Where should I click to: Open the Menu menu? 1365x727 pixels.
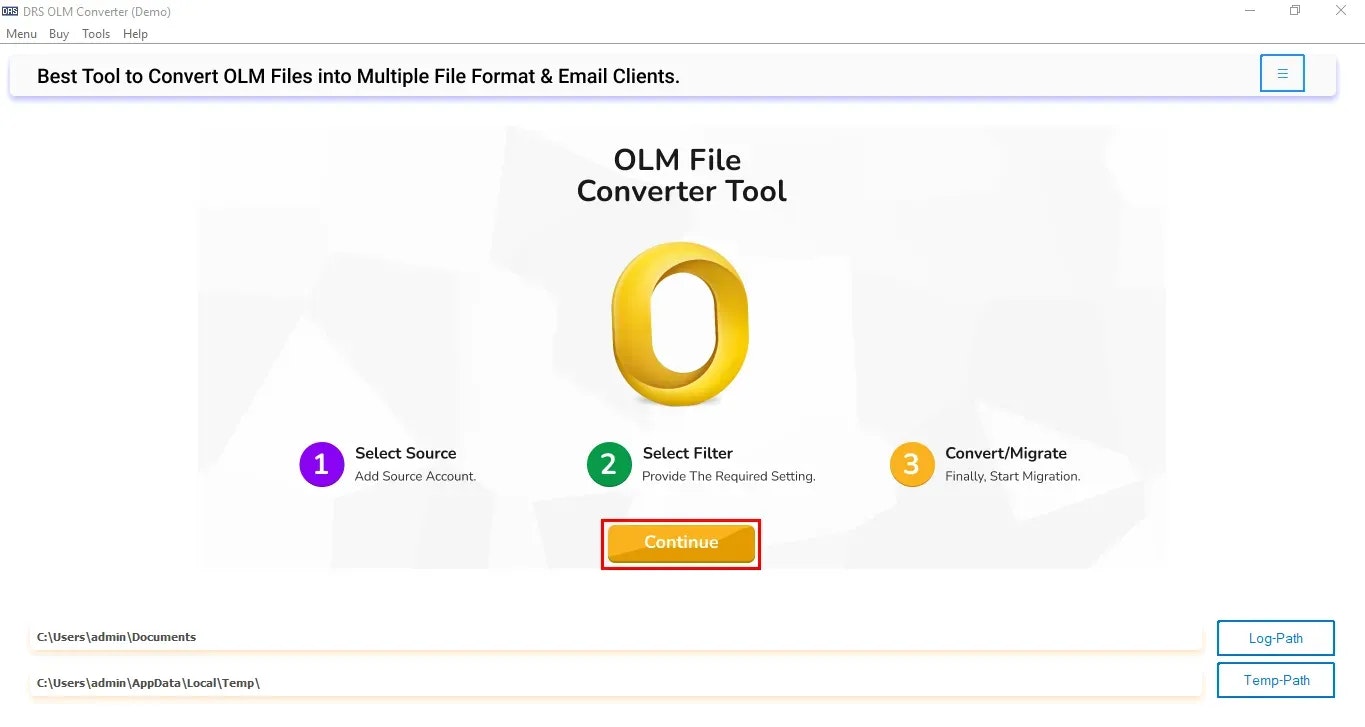[21, 34]
